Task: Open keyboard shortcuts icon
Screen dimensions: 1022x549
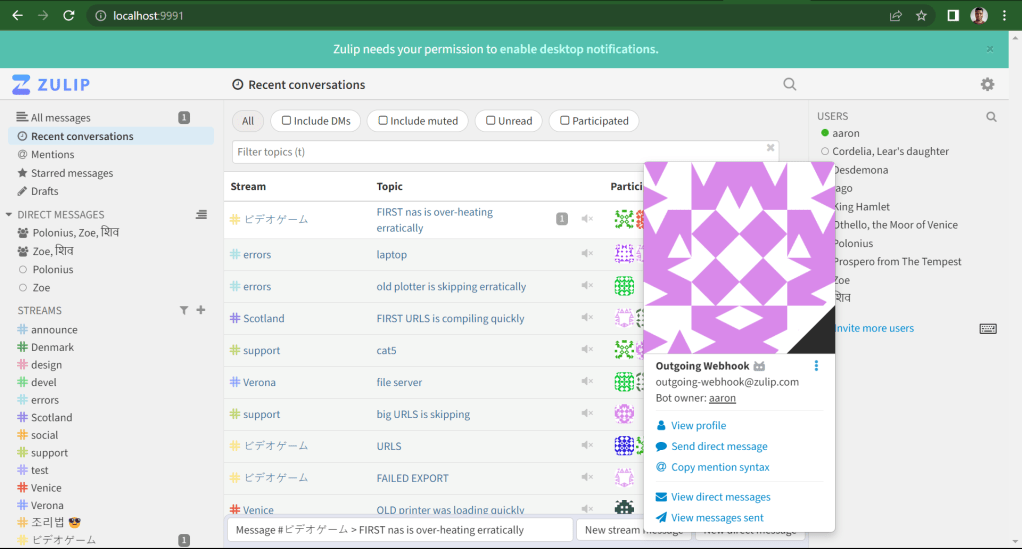Action: (x=987, y=328)
